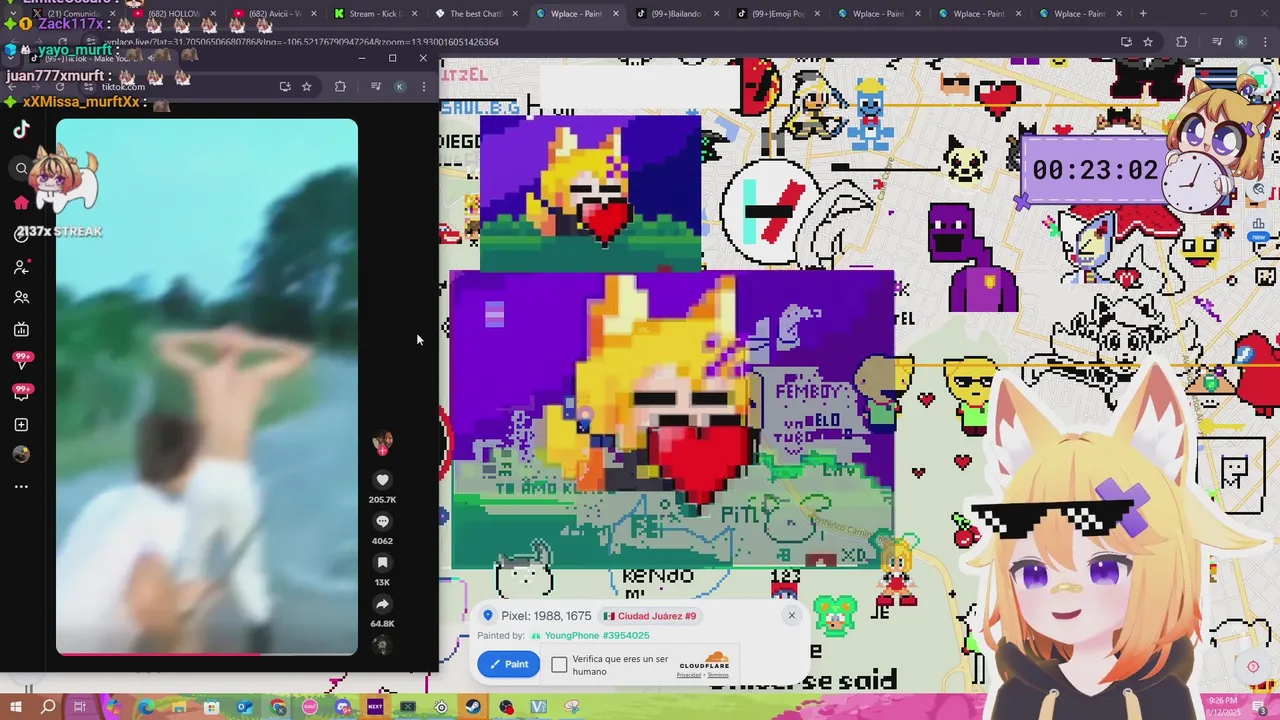Image resolution: width=1280 pixels, height=720 pixels.
Task: Open the LIVE icon in the TikTok sidebar
Action: [x=21, y=330]
